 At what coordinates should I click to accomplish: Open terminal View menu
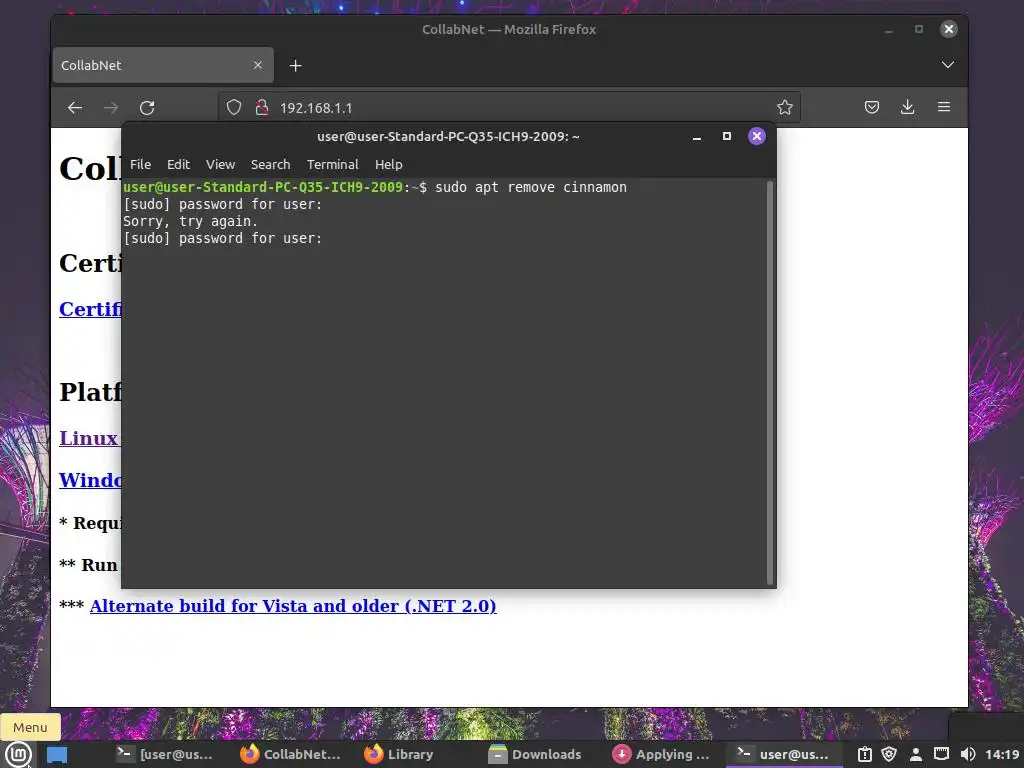point(220,165)
